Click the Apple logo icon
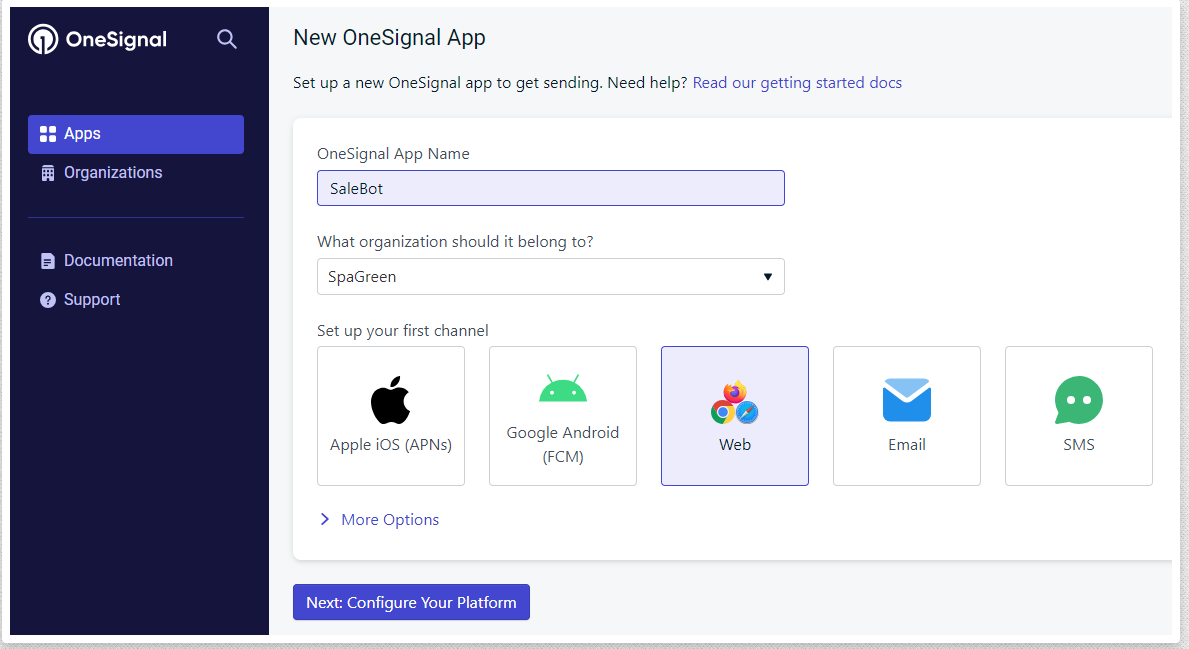 [x=391, y=400]
